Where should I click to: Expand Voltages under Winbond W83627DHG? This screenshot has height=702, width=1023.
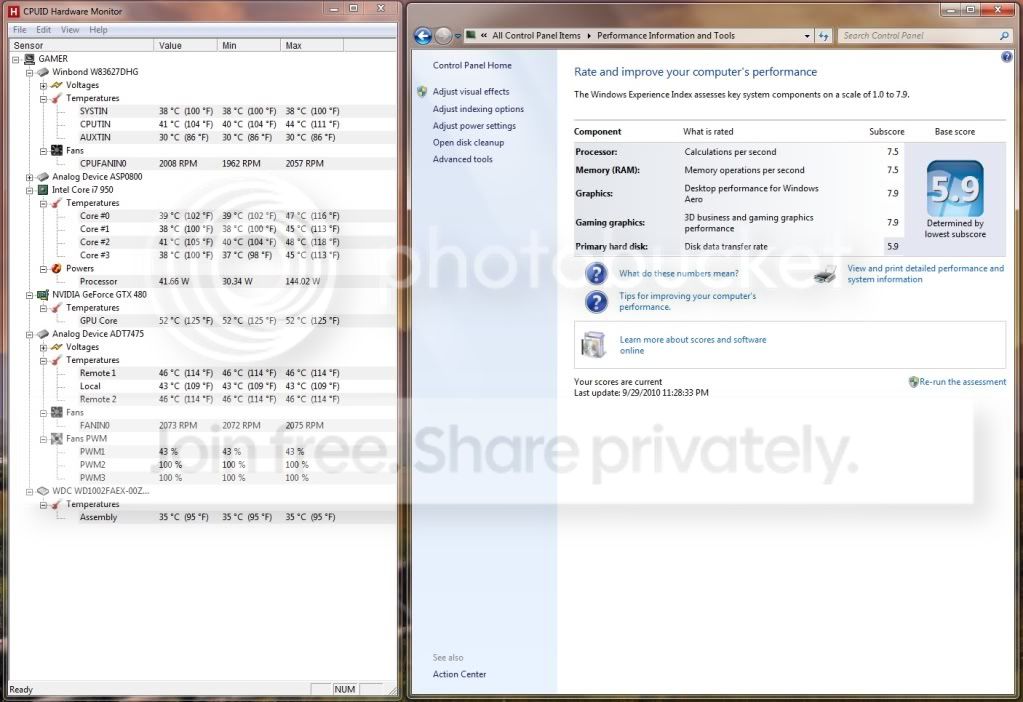pyautogui.click(x=43, y=85)
